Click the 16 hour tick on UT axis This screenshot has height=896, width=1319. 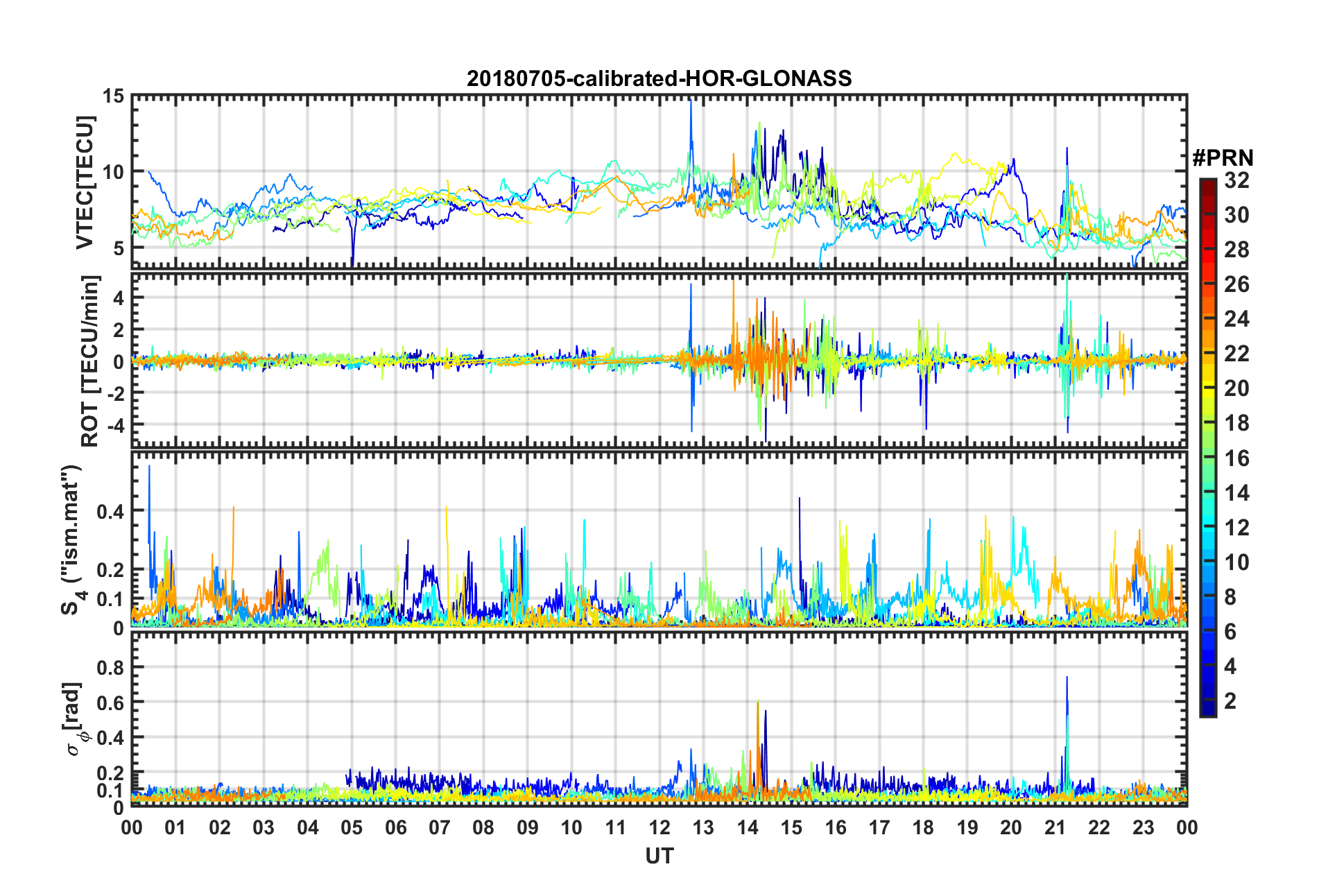click(x=835, y=827)
